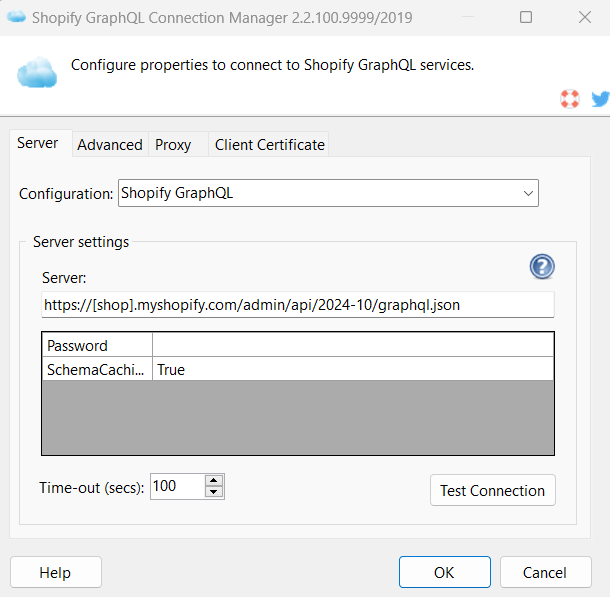Click the True value of SchemaCaching
Screen dimensions: 610x597
353,369
